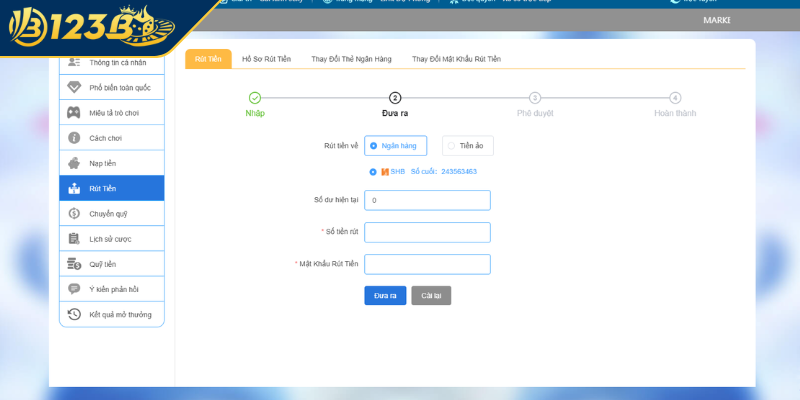The height and width of the screenshot is (400, 800).
Task: Click the gamepad icon for Miêu tả trò chơi
Action: (74, 112)
